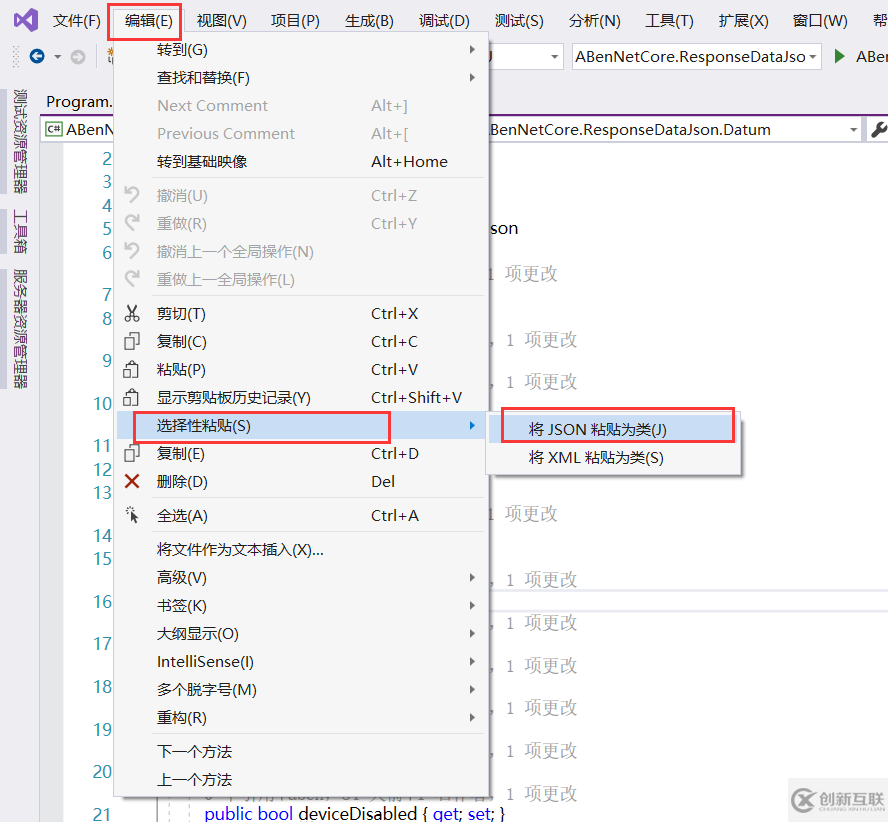Click the C# project icon in navigation bar
The width and height of the screenshot is (888, 822).
point(54,129)
